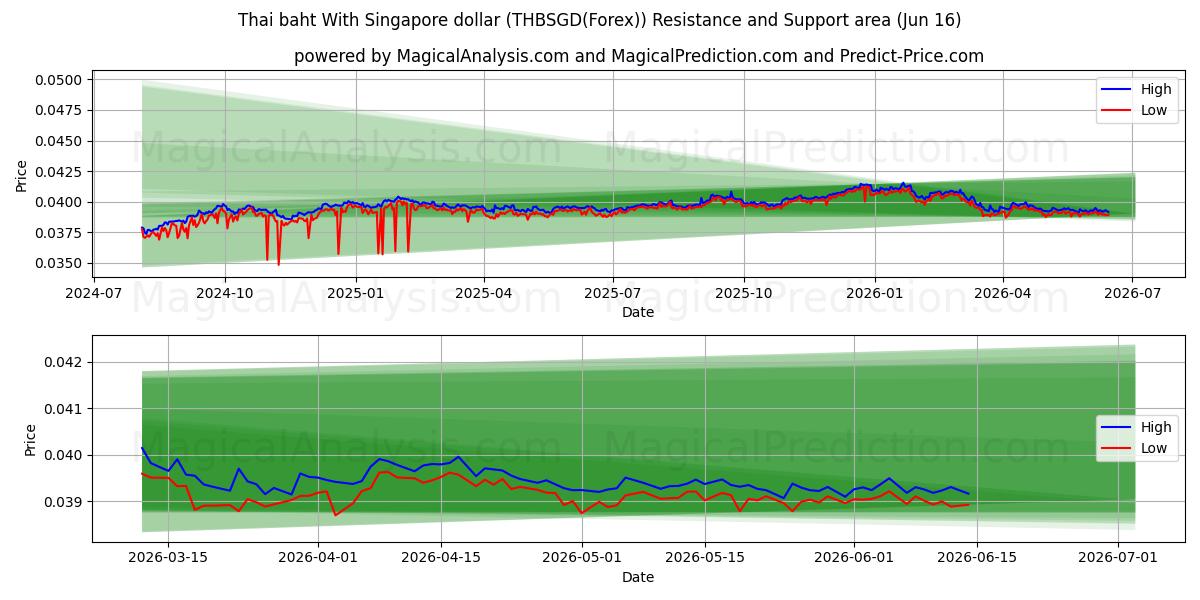Viewport: 1200px width, 600px height.
Task: Click the chart title mentioning THBSGD(Forex)
Action: click(600, 20)
